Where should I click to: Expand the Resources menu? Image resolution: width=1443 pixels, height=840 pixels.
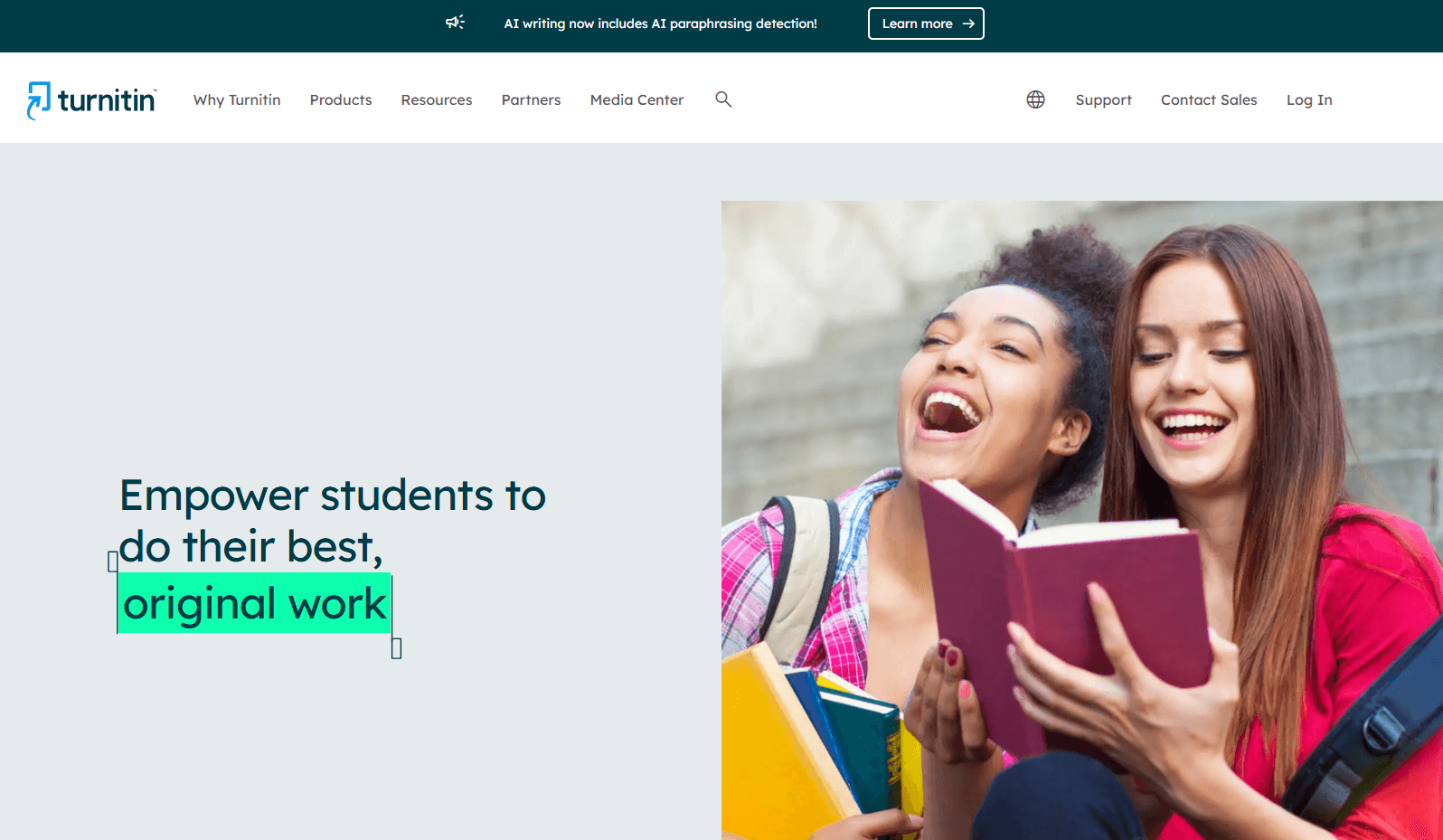click(437, 99)
